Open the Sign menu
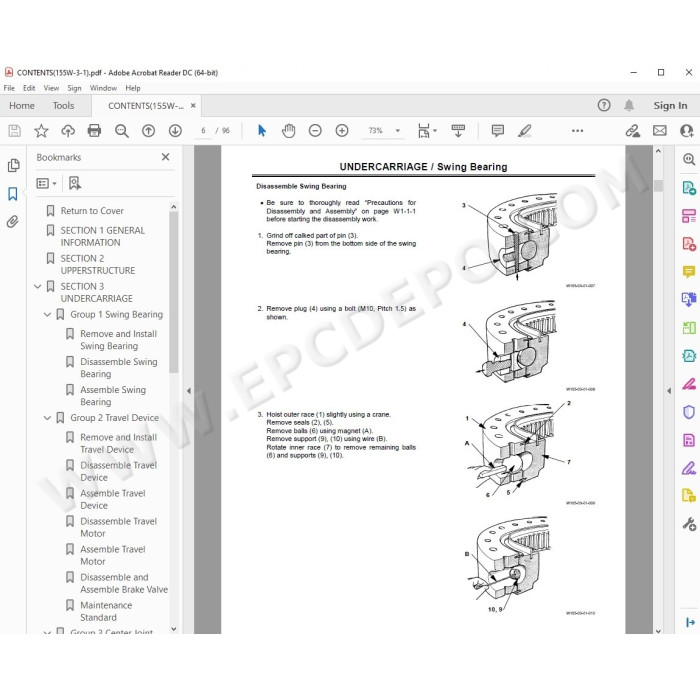This screenshot has height=700, width=700. coord(75,88)
